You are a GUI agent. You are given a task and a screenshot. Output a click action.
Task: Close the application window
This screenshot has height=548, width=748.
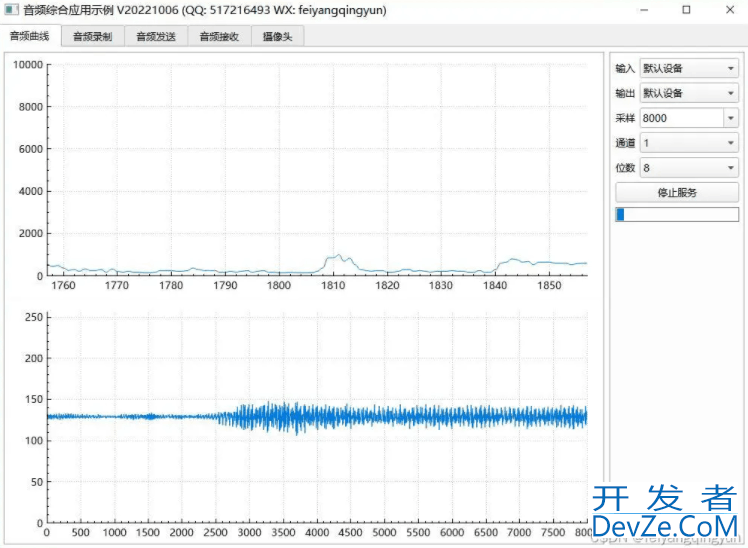coord(730,10)
